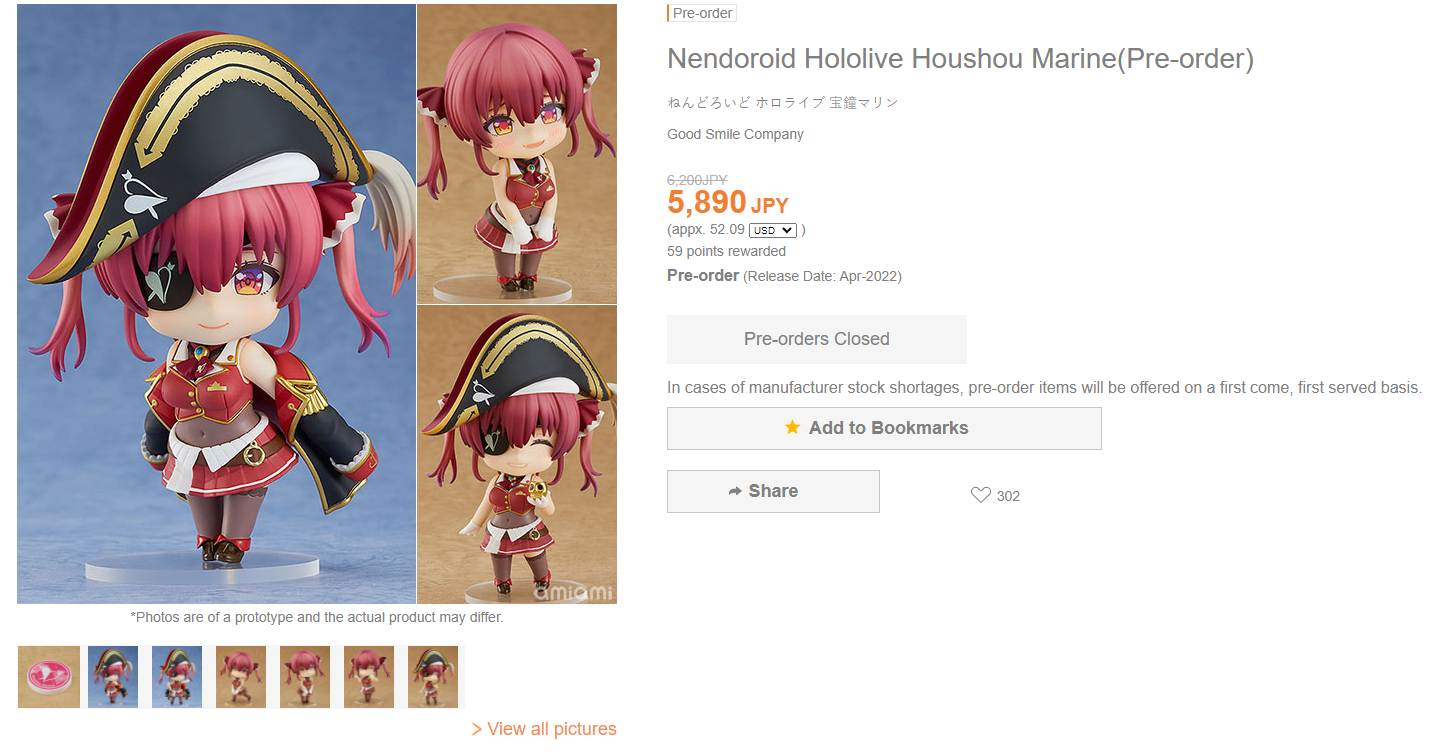Open View all pictures link
The height and width of the screenshot is (752, 1437).
pos(544,729)
